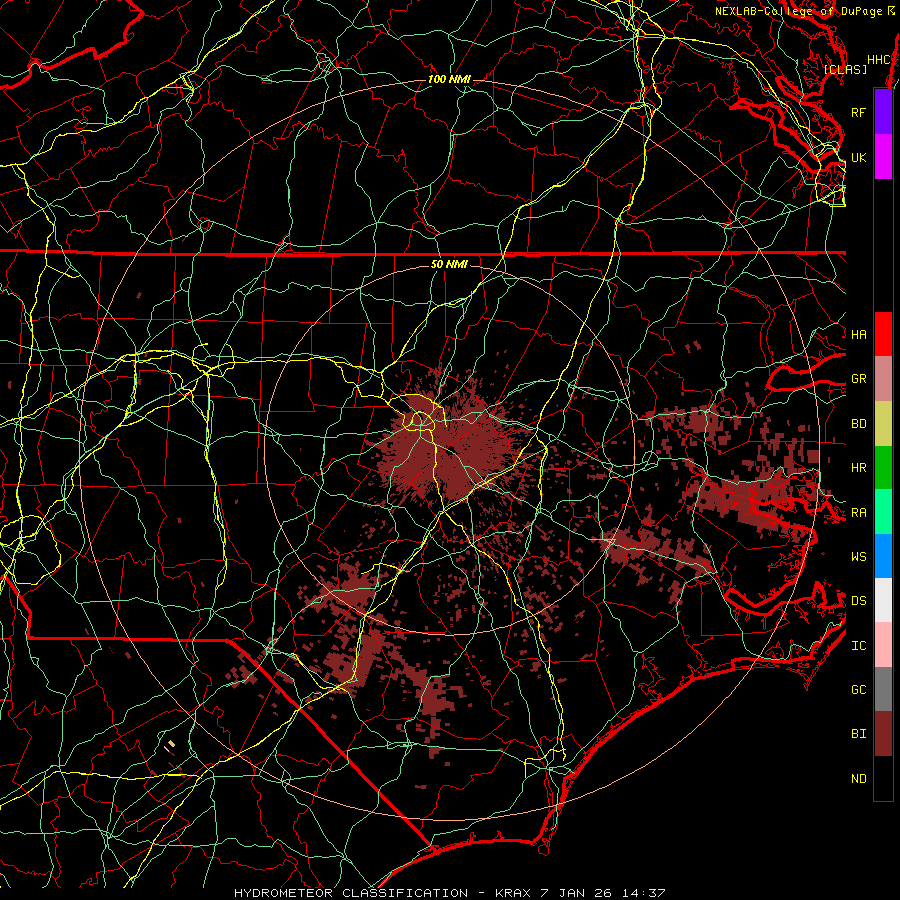Screen dimensions: 900x900
Task: Click the RA legend label
Action: click(x=858, y=513)
